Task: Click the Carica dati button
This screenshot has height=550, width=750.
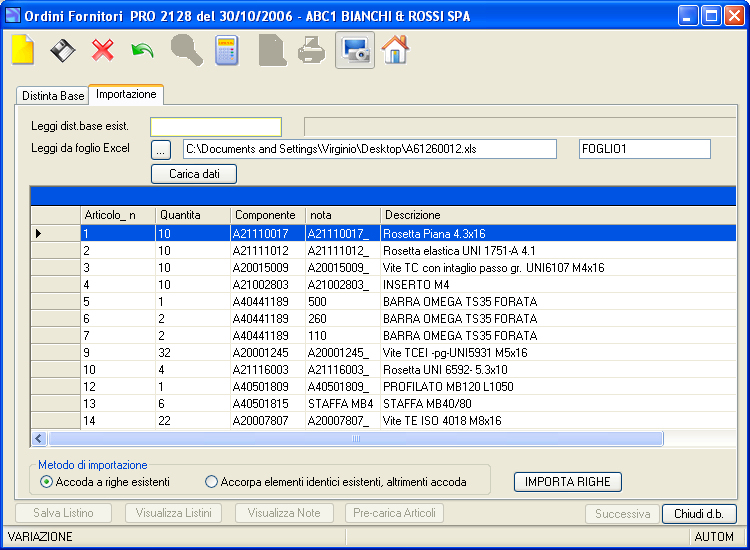Action: pyautogui.click(x=194, y=174)
